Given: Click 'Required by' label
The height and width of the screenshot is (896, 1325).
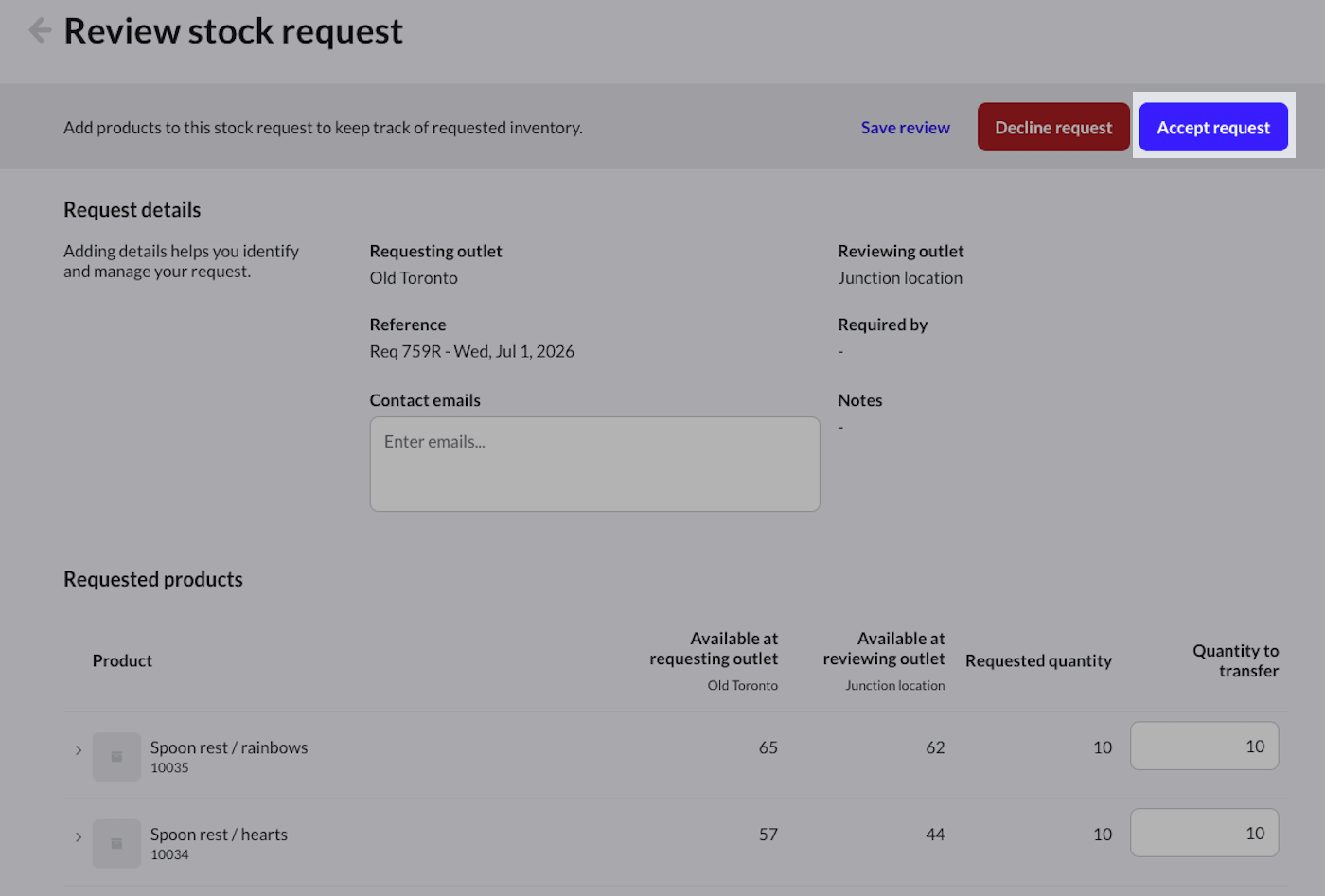Looking at the screenshot, I should [x=882, y=325].
